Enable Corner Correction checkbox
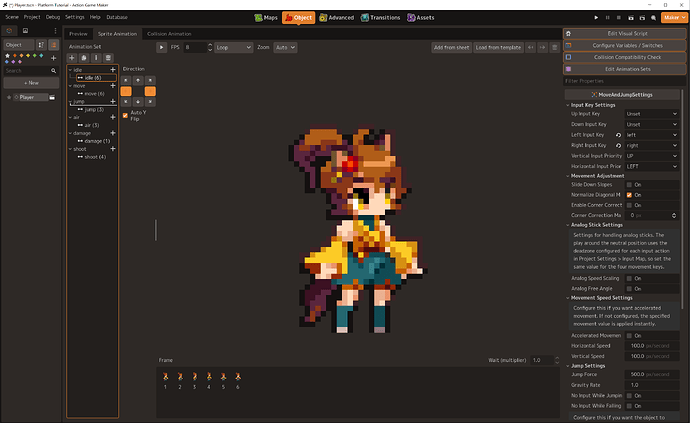Screen dimensions: 690x423 click(x=629, y=205)
